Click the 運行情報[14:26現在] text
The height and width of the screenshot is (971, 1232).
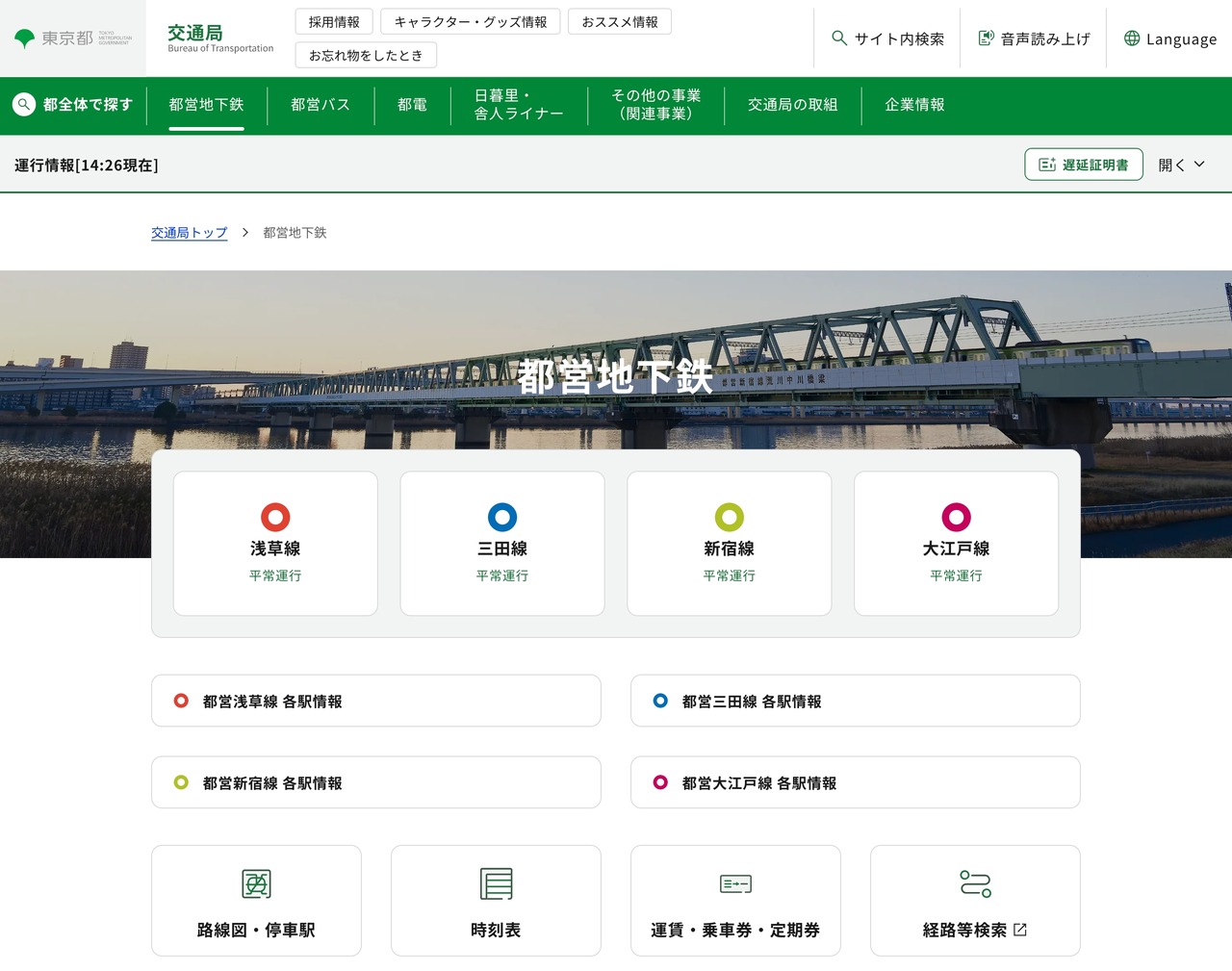pyautogui.click(x=87, y=166)
